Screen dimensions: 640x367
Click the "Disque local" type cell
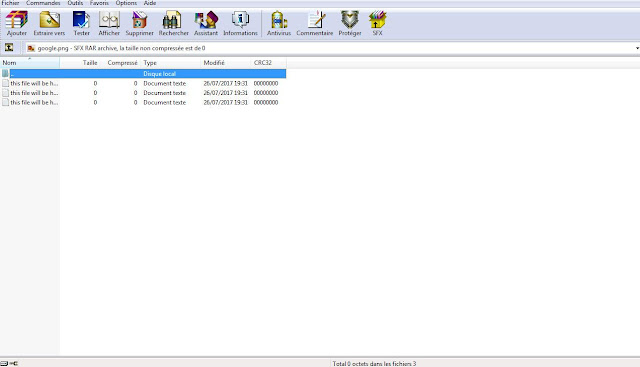coord(160,74)
